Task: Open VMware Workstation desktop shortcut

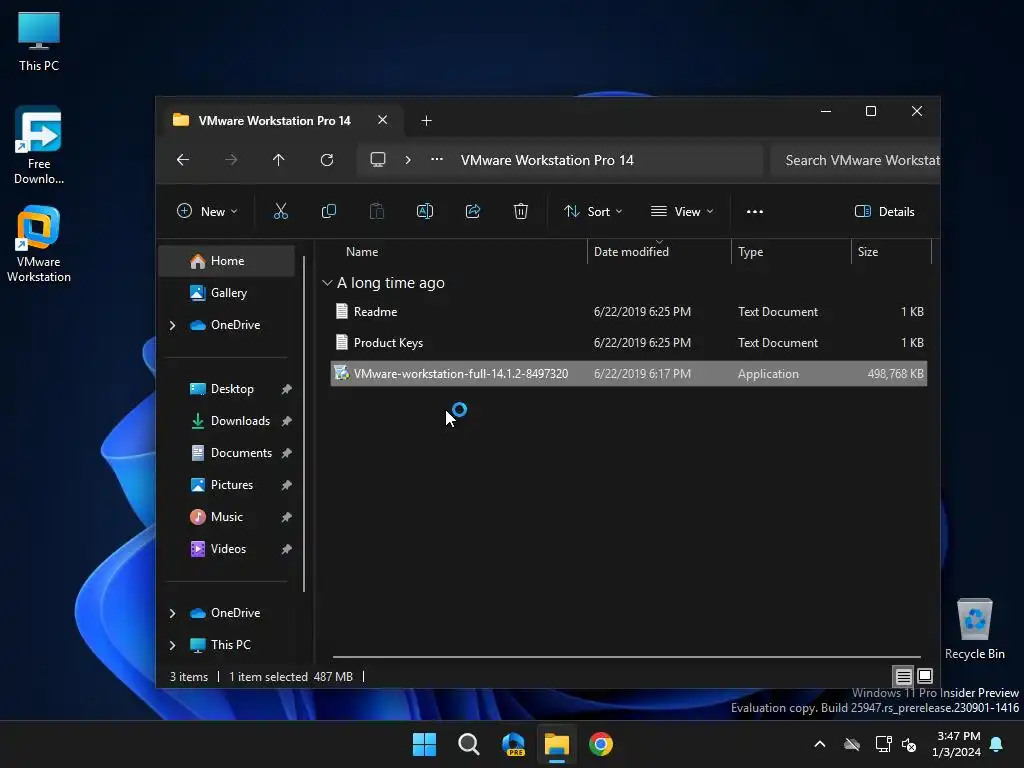Action: tap(39, 244)
